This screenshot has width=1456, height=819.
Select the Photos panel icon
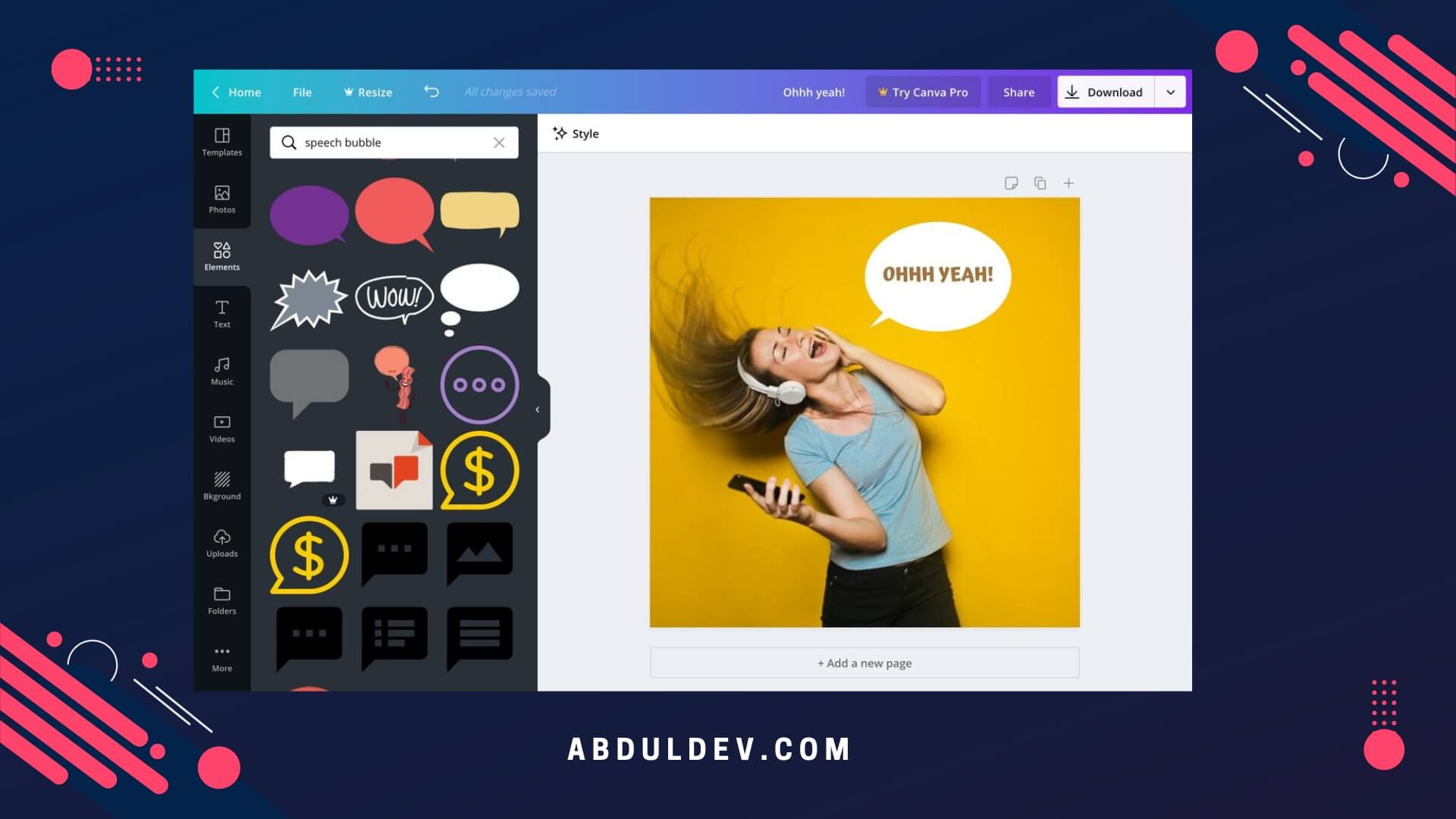[222, 199]
